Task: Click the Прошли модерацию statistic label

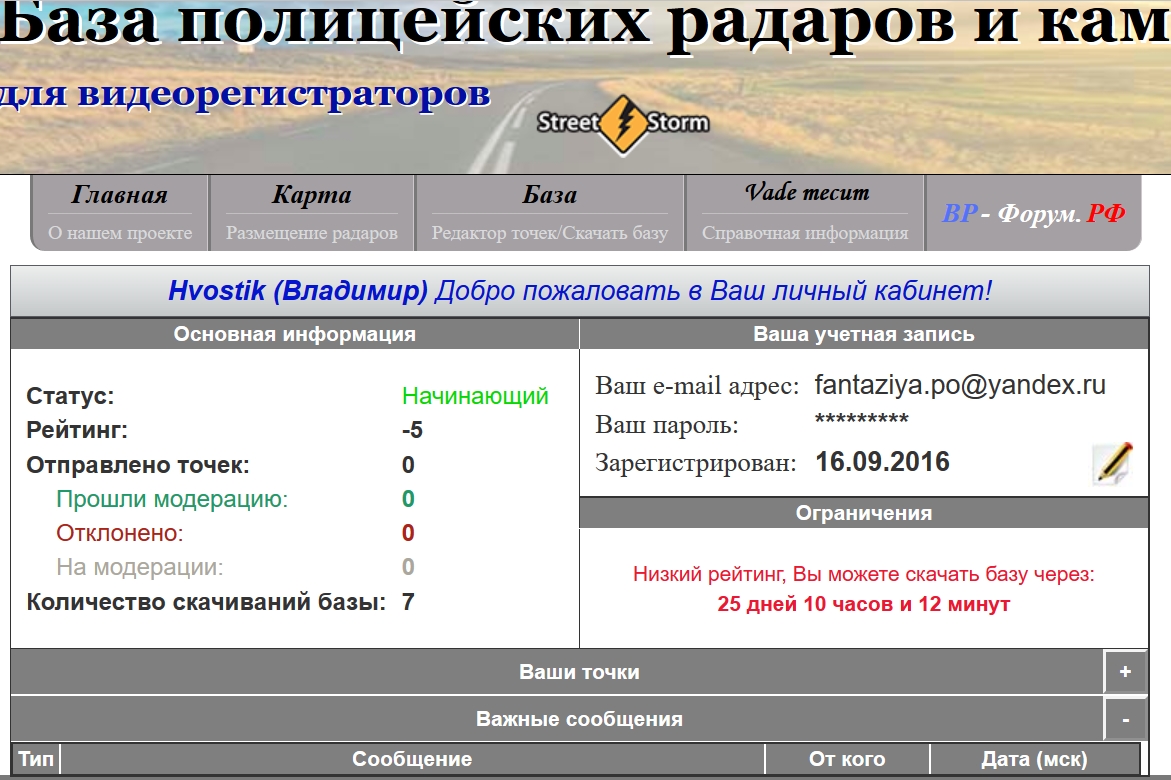Action: coord(172,499)
